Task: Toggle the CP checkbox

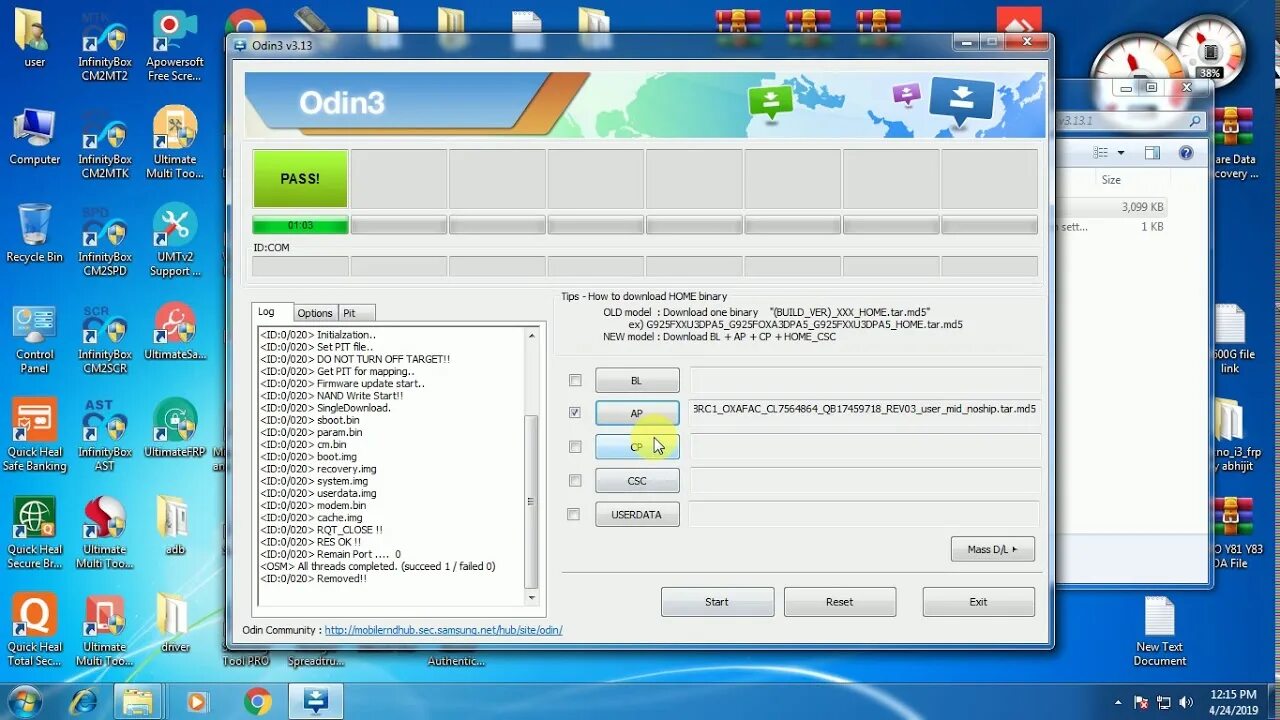Action: point(575,446)
